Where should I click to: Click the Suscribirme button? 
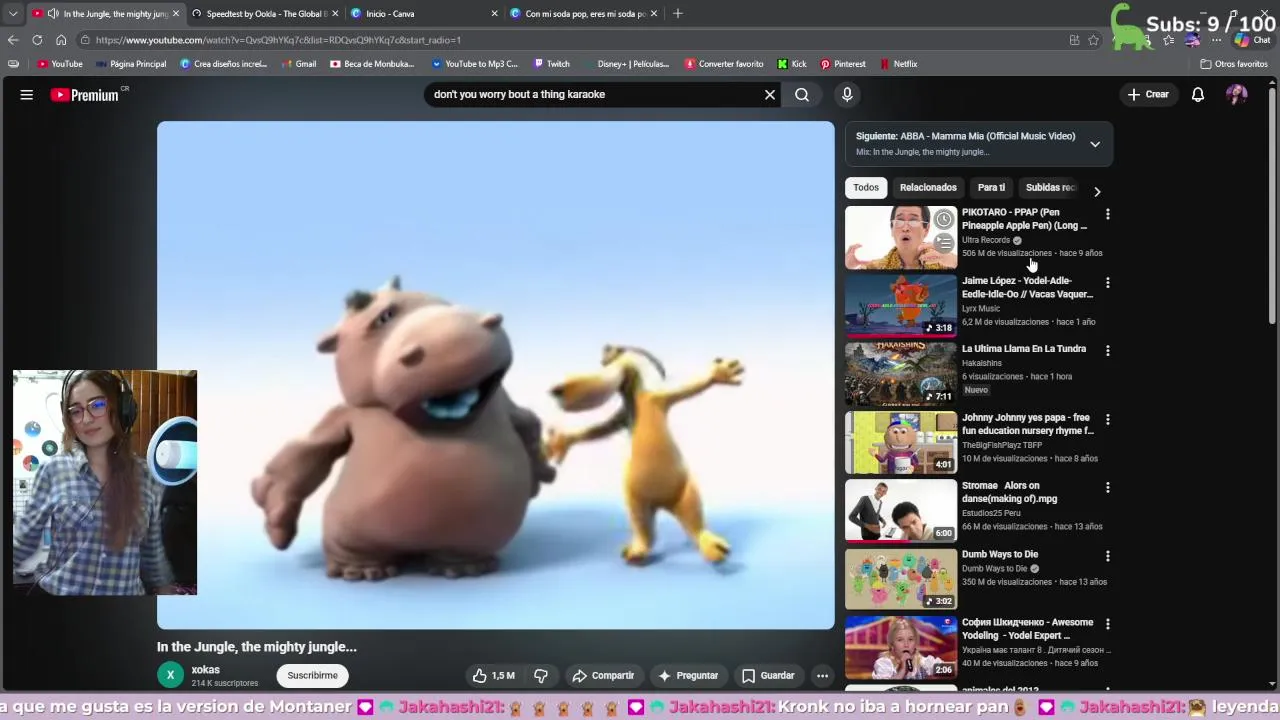(x=312, y=675)
